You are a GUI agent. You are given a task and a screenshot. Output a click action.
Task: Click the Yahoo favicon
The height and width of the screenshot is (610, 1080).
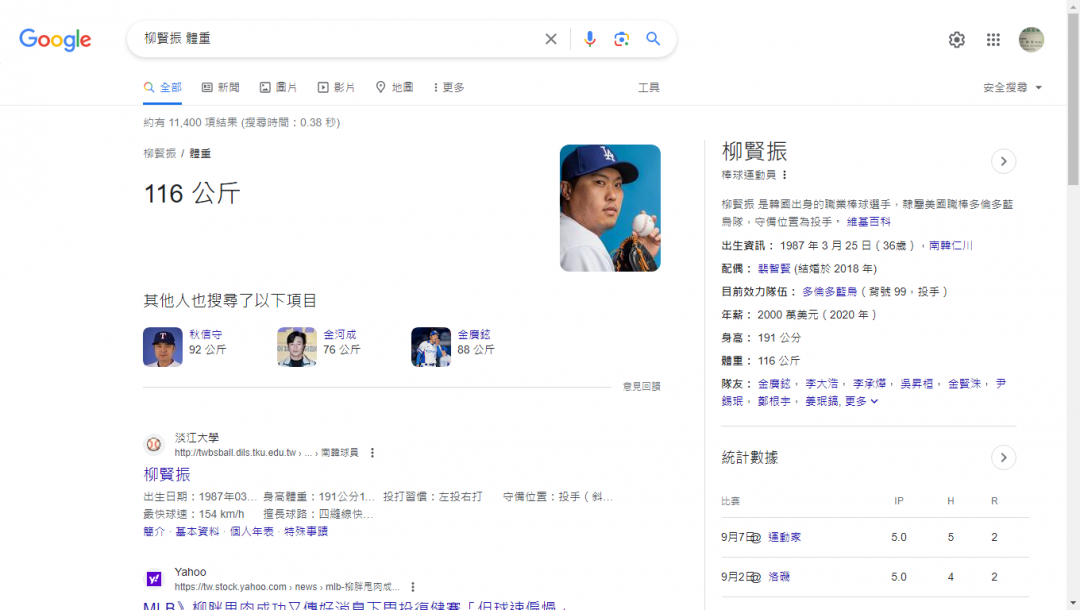154,579
